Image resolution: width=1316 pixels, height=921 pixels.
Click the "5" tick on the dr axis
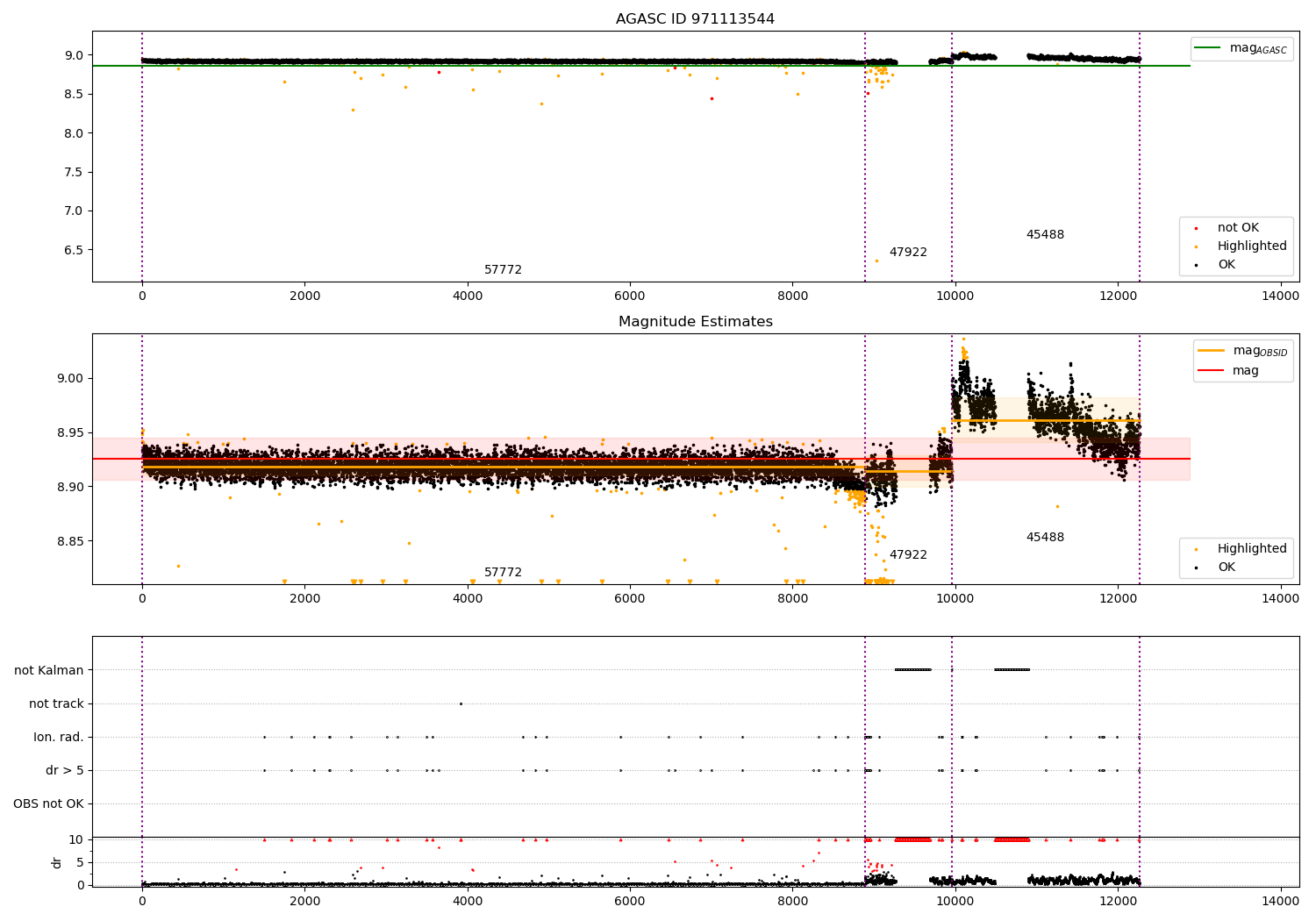(80, 863)
